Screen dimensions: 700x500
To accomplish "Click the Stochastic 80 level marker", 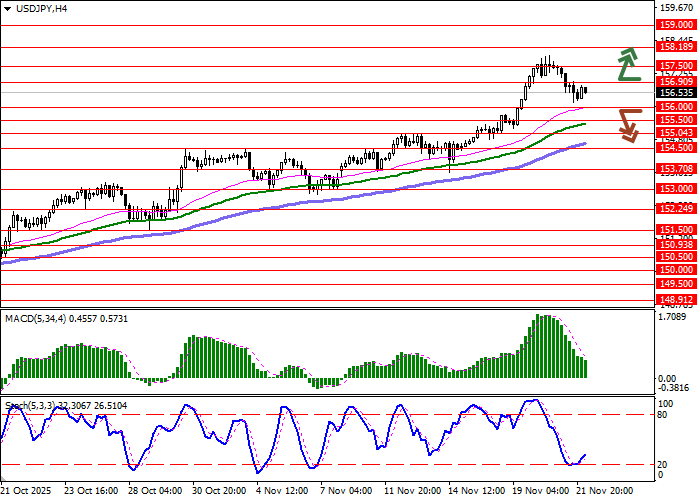I will (664, 414).
